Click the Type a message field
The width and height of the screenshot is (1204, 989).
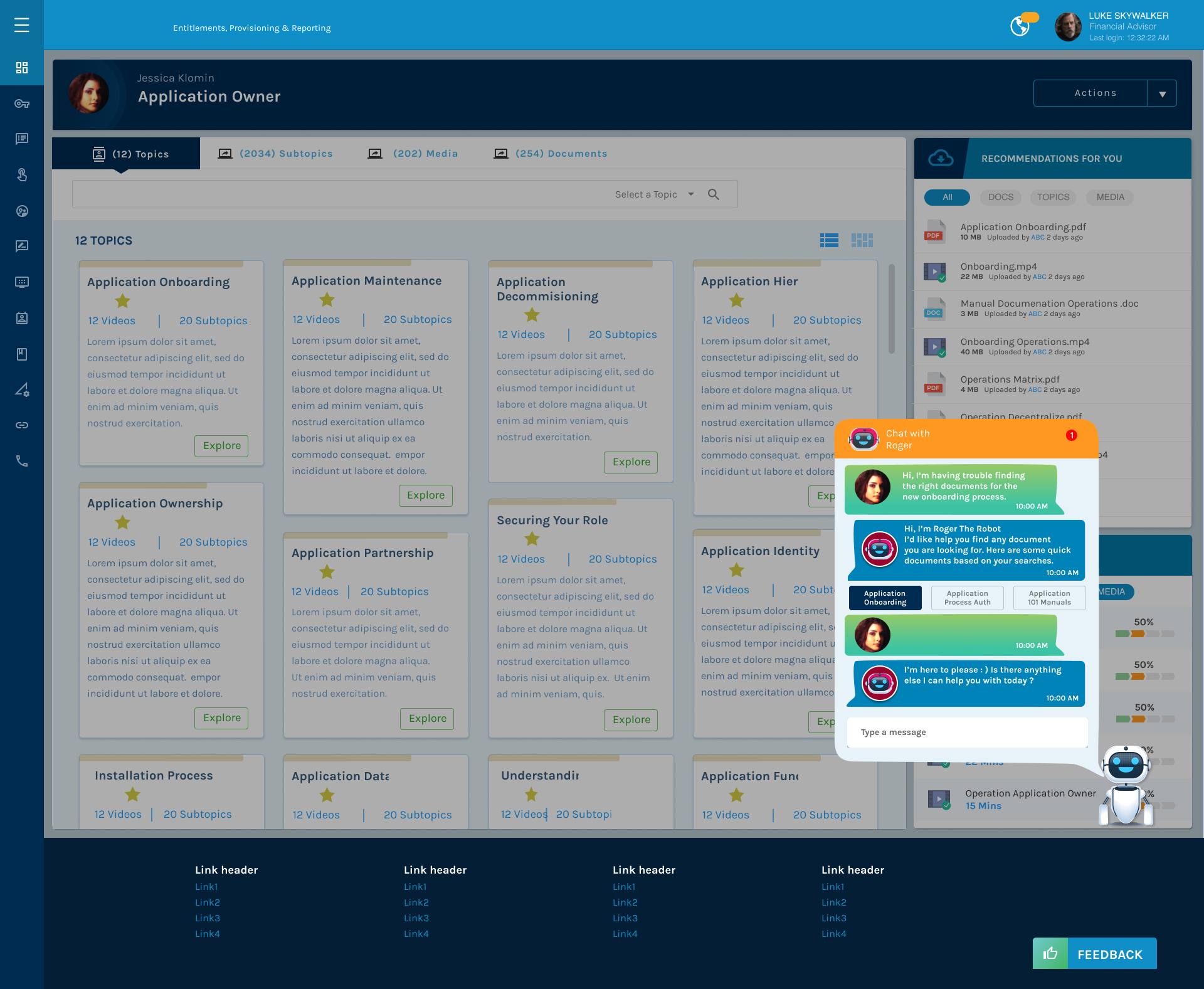click(966, 732)
